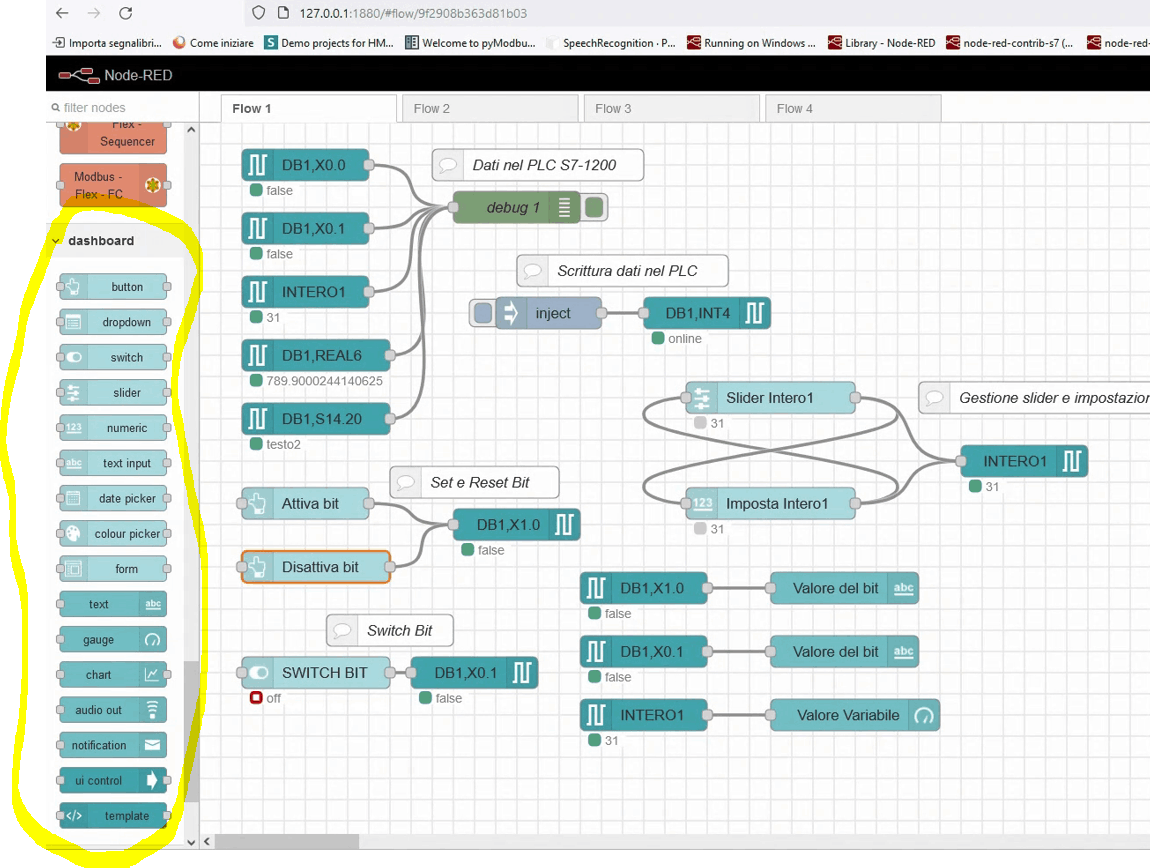The height and width of the screenshot is (868, 1150).
Task: Select the debug 1 node body
Action: tap(516, 208)
